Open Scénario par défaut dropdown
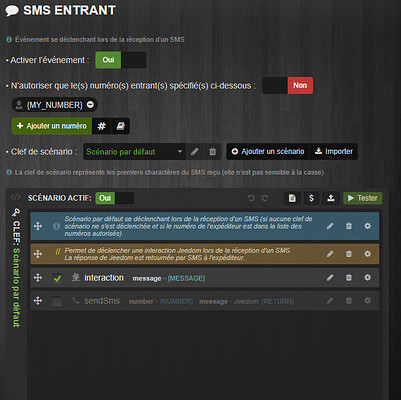Viewport: 401px width, 400px height. pos(134,152)
